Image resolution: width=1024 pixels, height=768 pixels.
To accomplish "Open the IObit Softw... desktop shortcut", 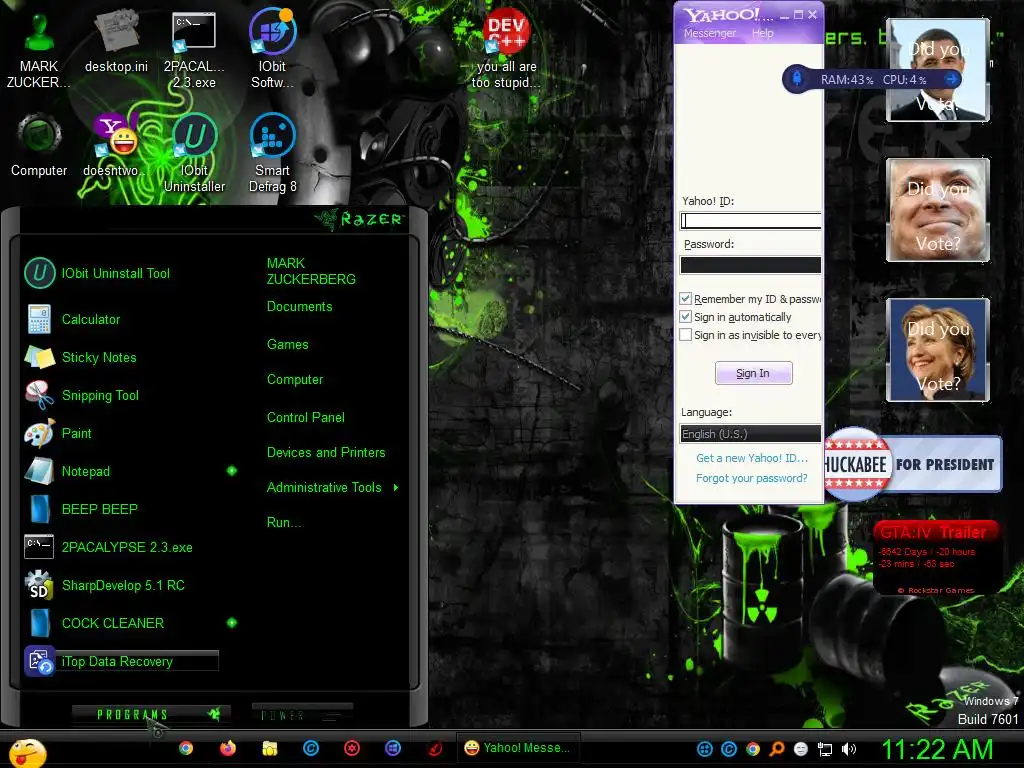I will click(x=272, y=50).
